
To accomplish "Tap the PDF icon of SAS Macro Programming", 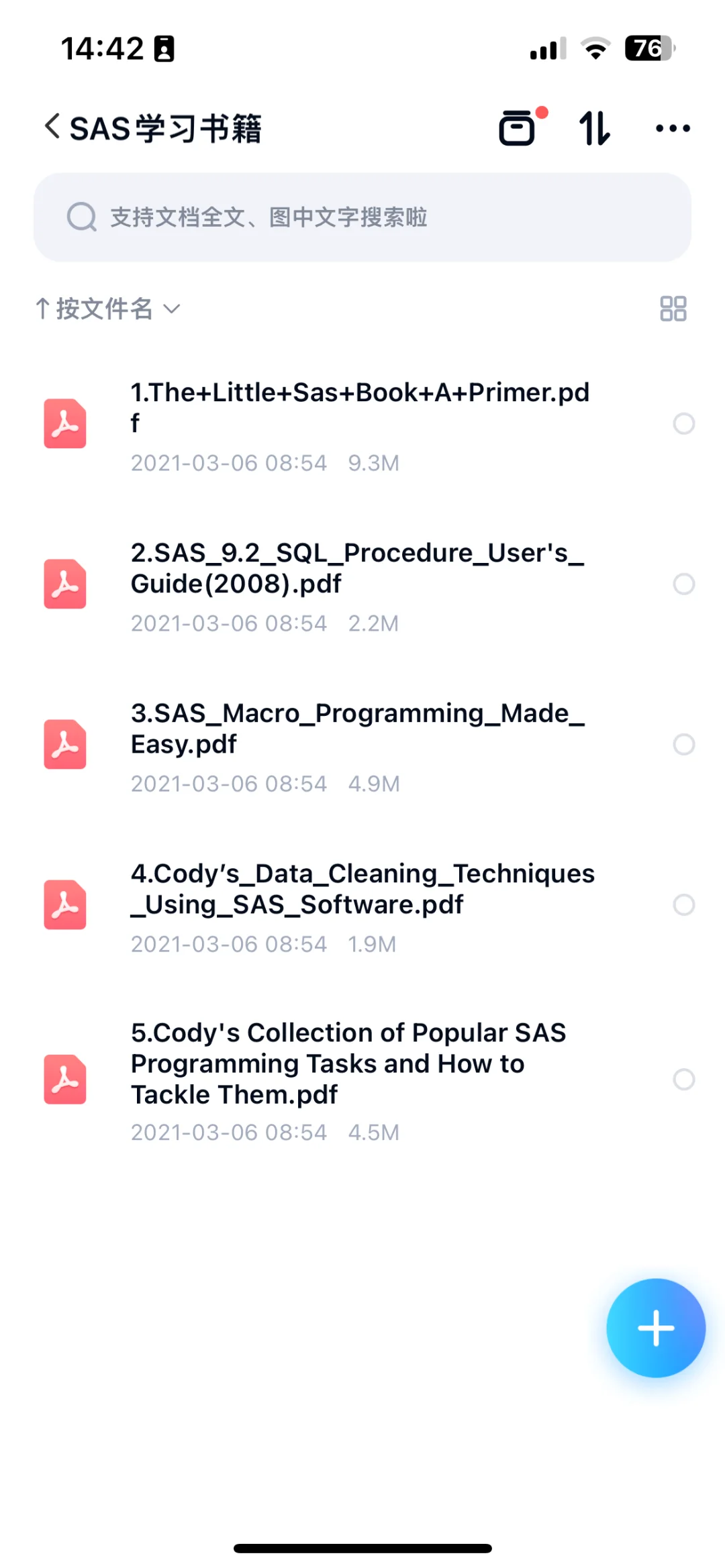I will 65,744.
